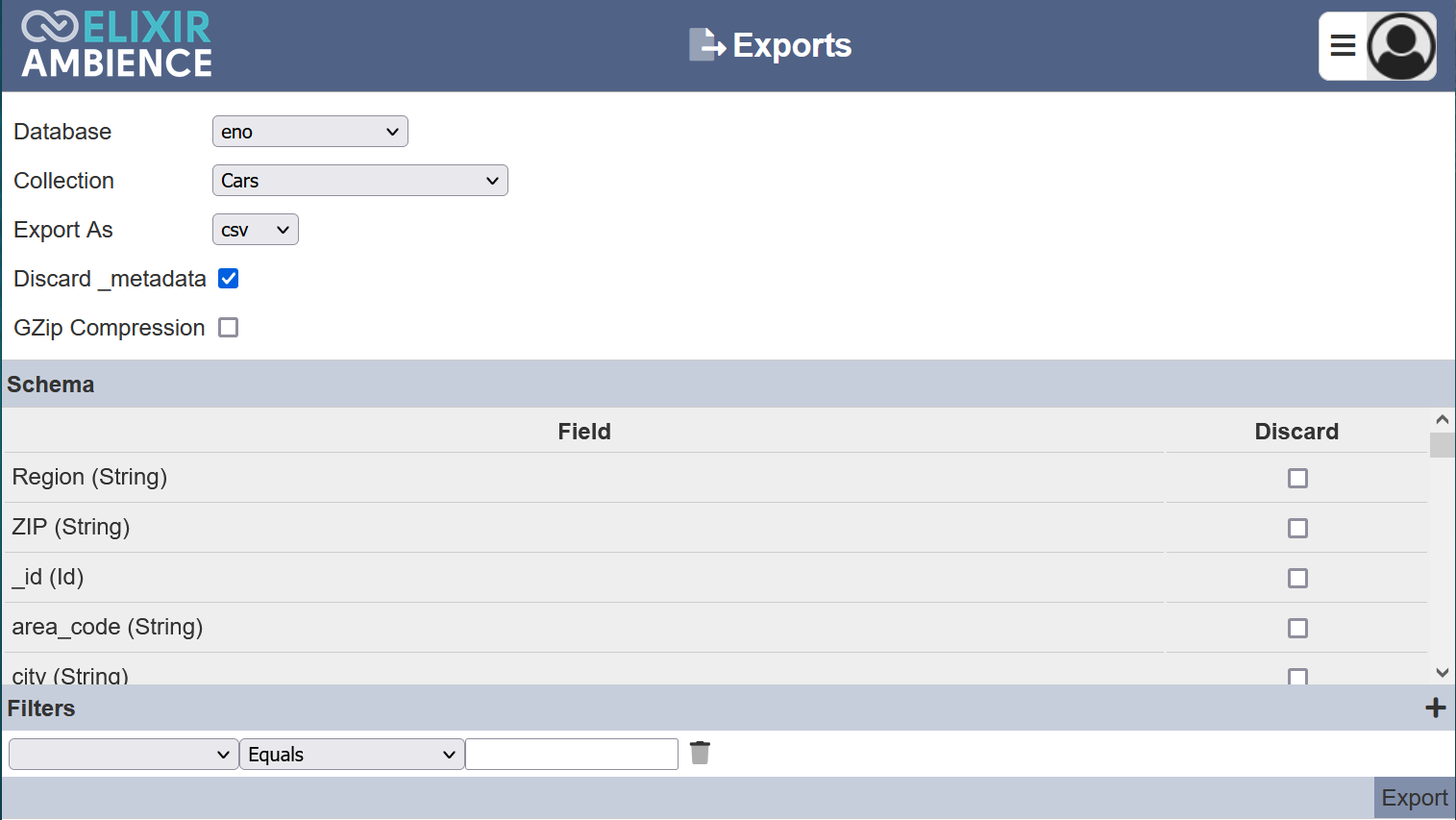Add a new filter with plus icon
The height and width of the screenshot is (820, 1456).
point(1435,708)
